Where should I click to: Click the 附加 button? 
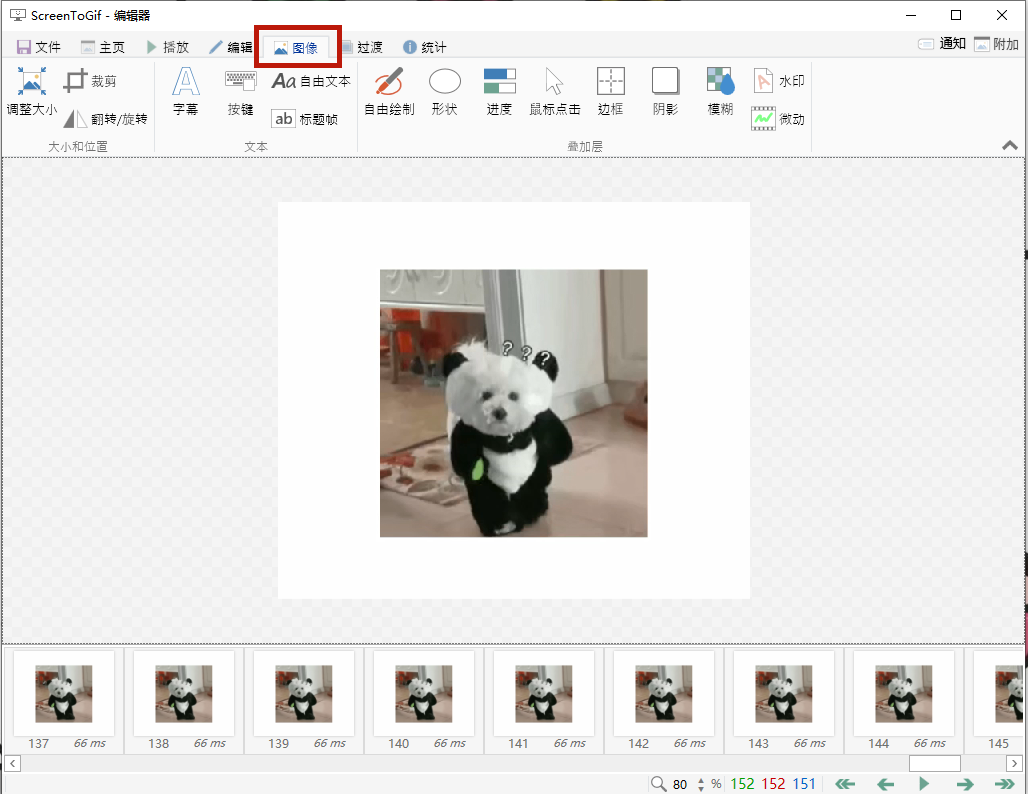[x=996, y=44]
